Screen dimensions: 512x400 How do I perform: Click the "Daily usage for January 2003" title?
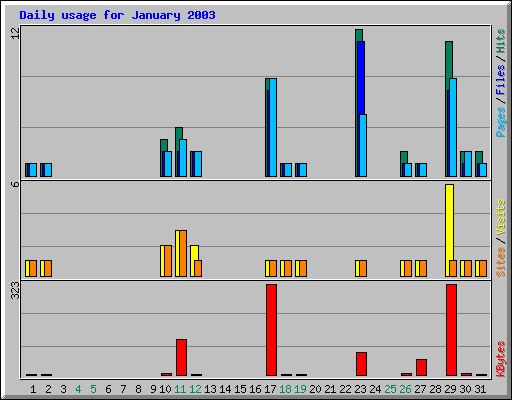117,15
